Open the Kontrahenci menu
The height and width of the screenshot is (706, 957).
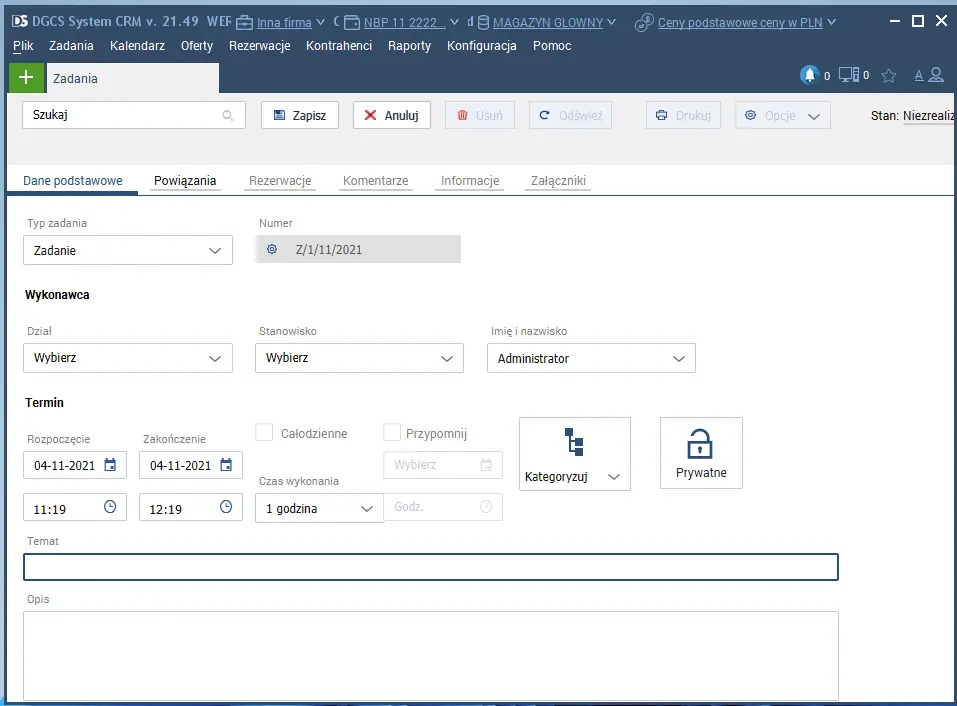click(x=339, y=46)
